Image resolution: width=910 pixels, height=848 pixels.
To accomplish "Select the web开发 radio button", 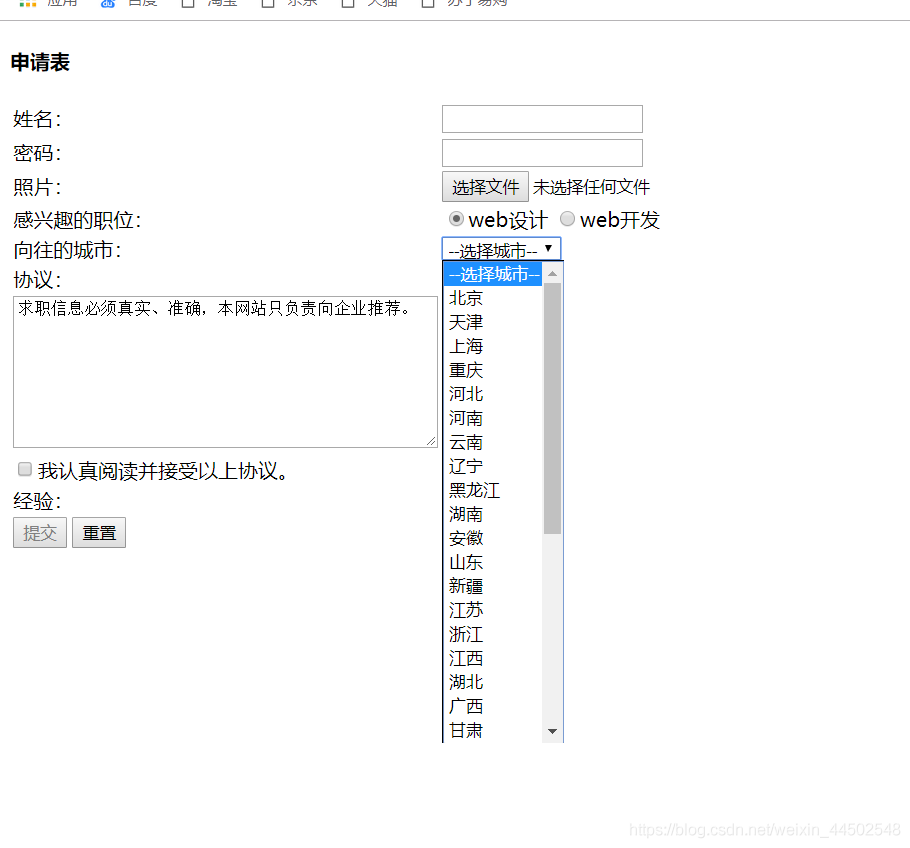I will tap(567, 219).
